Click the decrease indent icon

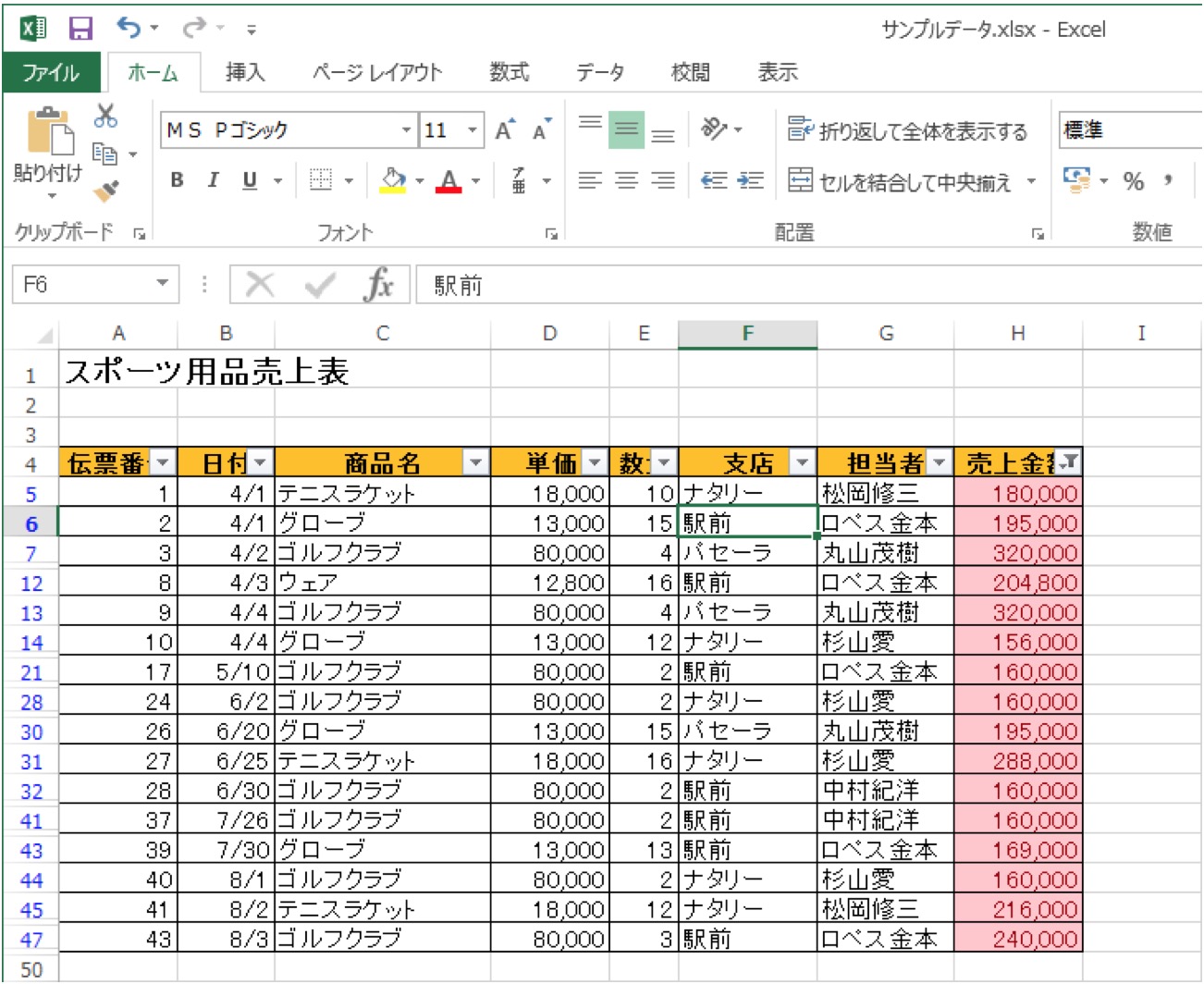pos(713,180)
